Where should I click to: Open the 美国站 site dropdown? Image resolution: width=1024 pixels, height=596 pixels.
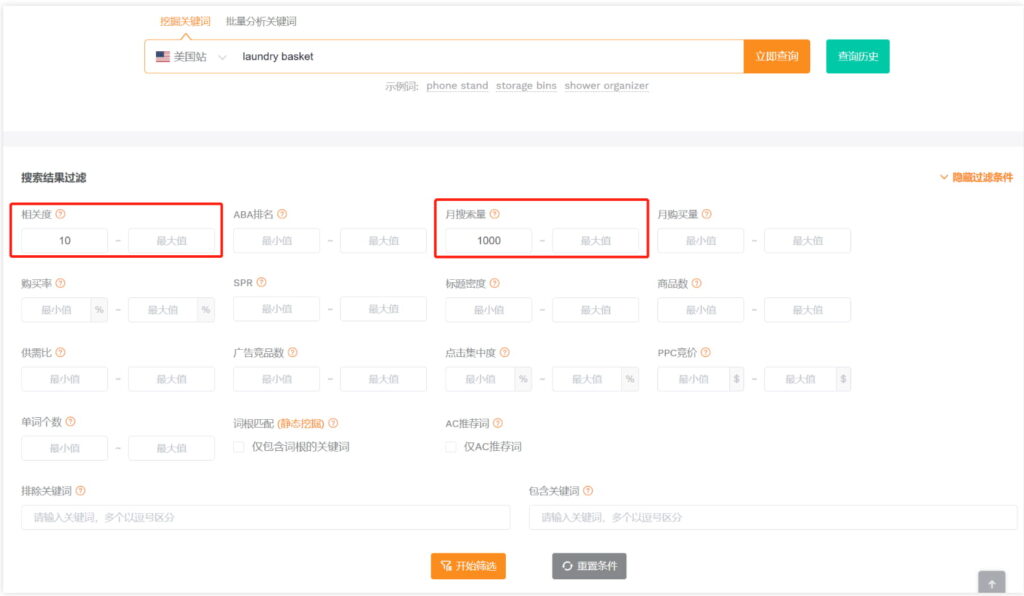pos(192,56)
